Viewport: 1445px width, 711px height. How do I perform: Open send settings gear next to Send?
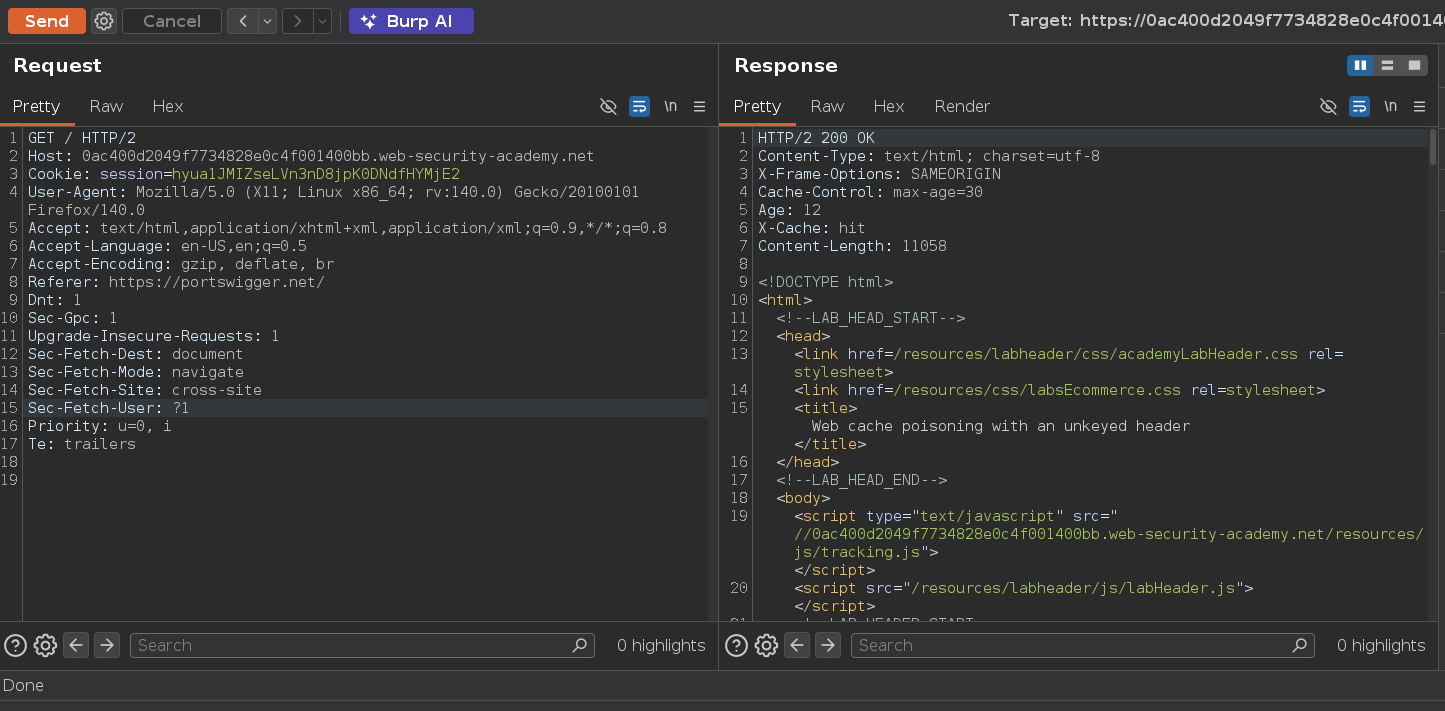[104, 21]
